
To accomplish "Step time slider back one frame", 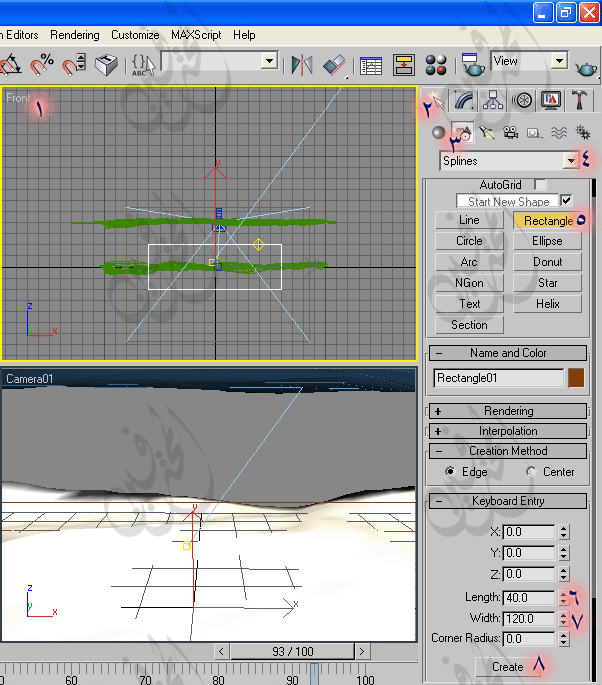I will [x=221, y=652].
